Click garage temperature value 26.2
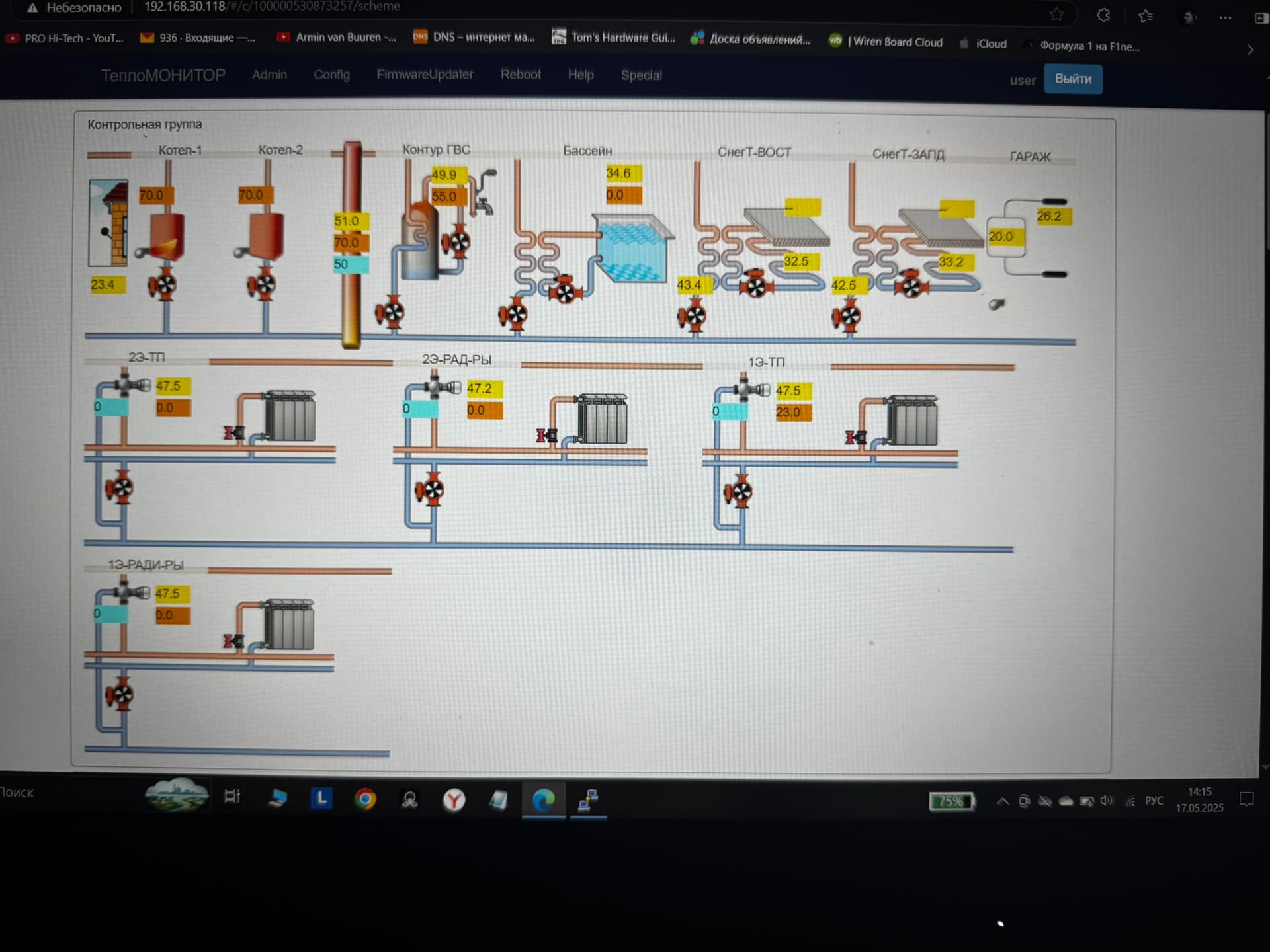This screenshot has height=952, width=1270. click(x=1053, y=216)
